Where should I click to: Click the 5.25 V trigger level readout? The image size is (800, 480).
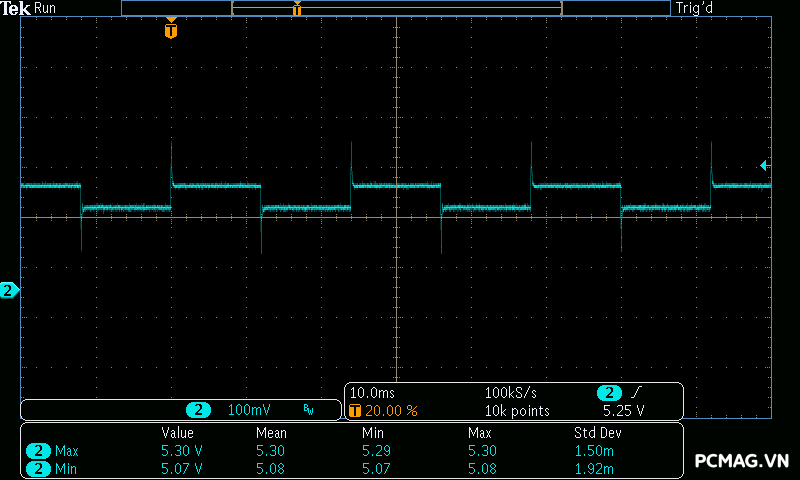[623, 410]
